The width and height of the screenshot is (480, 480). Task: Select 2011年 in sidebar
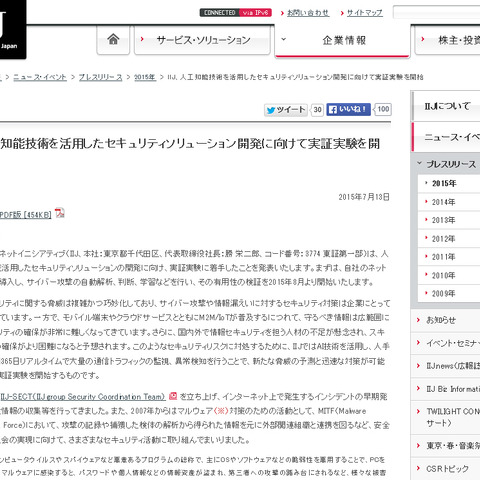pyautogui.click(x=449, y=257)
